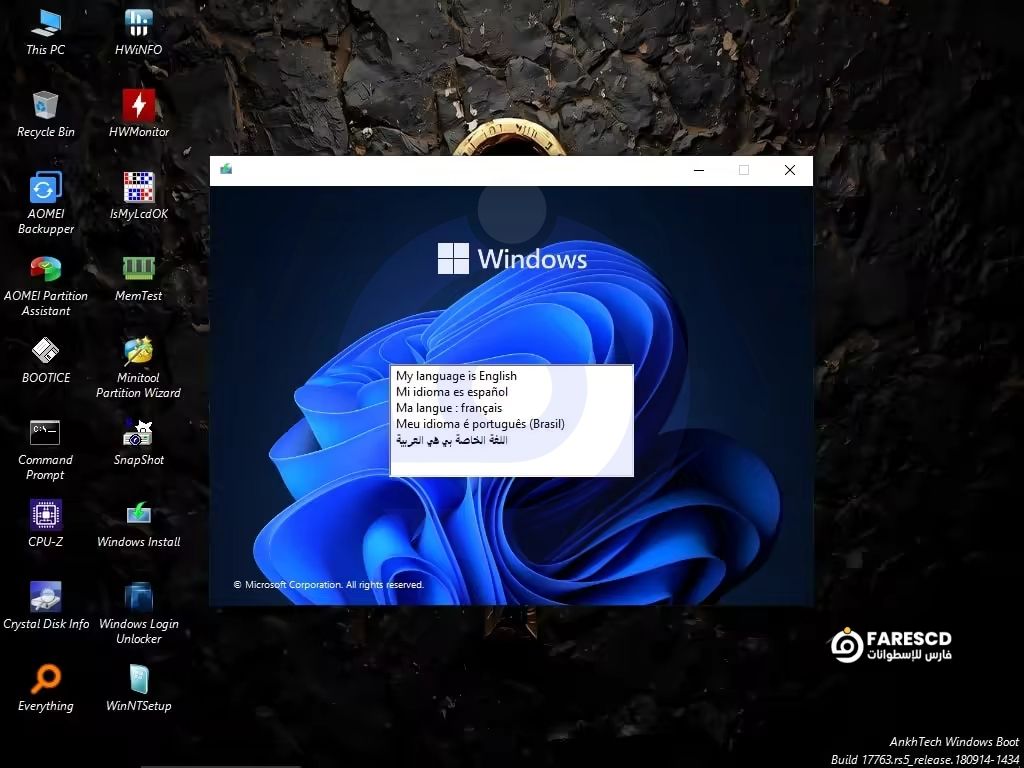Open the Windows Install shortcut
Screen dimensions: 1024x768
[138, 515]
